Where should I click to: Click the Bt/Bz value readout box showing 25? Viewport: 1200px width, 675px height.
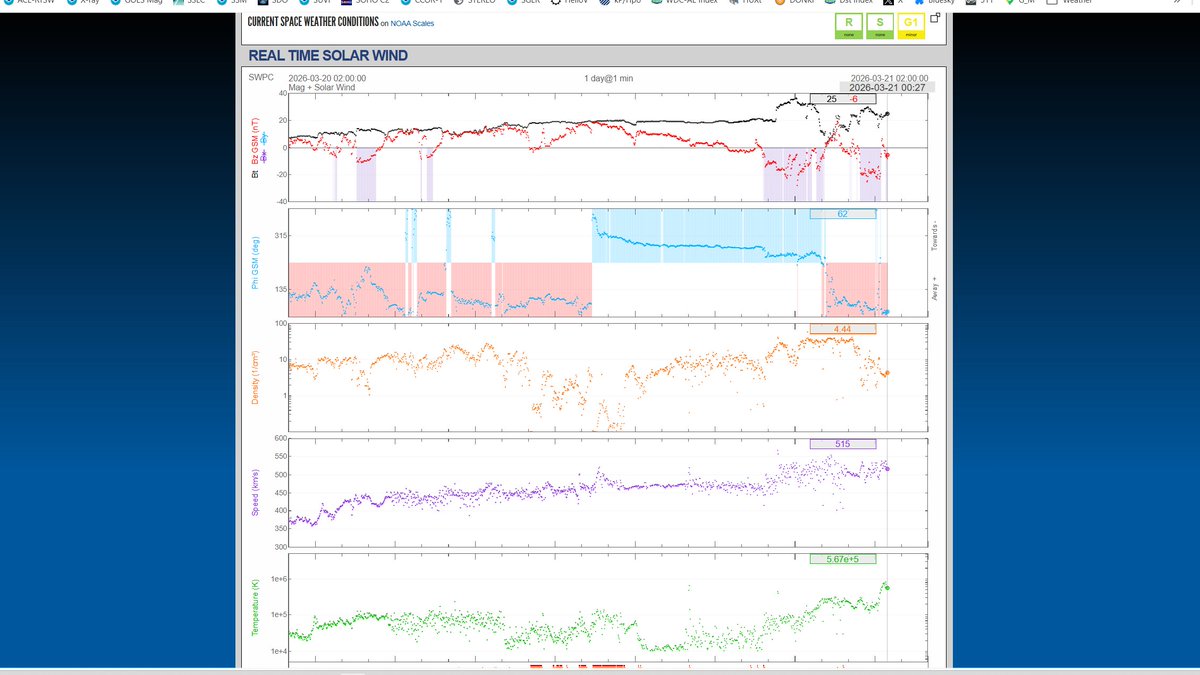843,99
